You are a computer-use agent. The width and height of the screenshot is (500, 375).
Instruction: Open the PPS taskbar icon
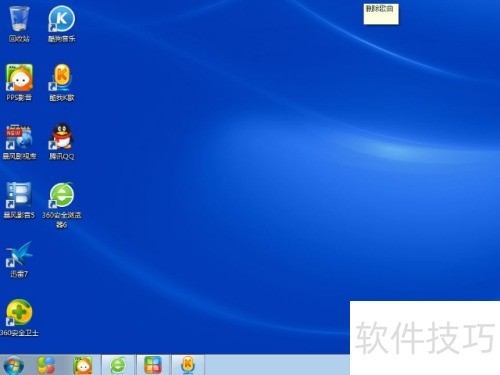pyautogui.click(x=83, y=365)
